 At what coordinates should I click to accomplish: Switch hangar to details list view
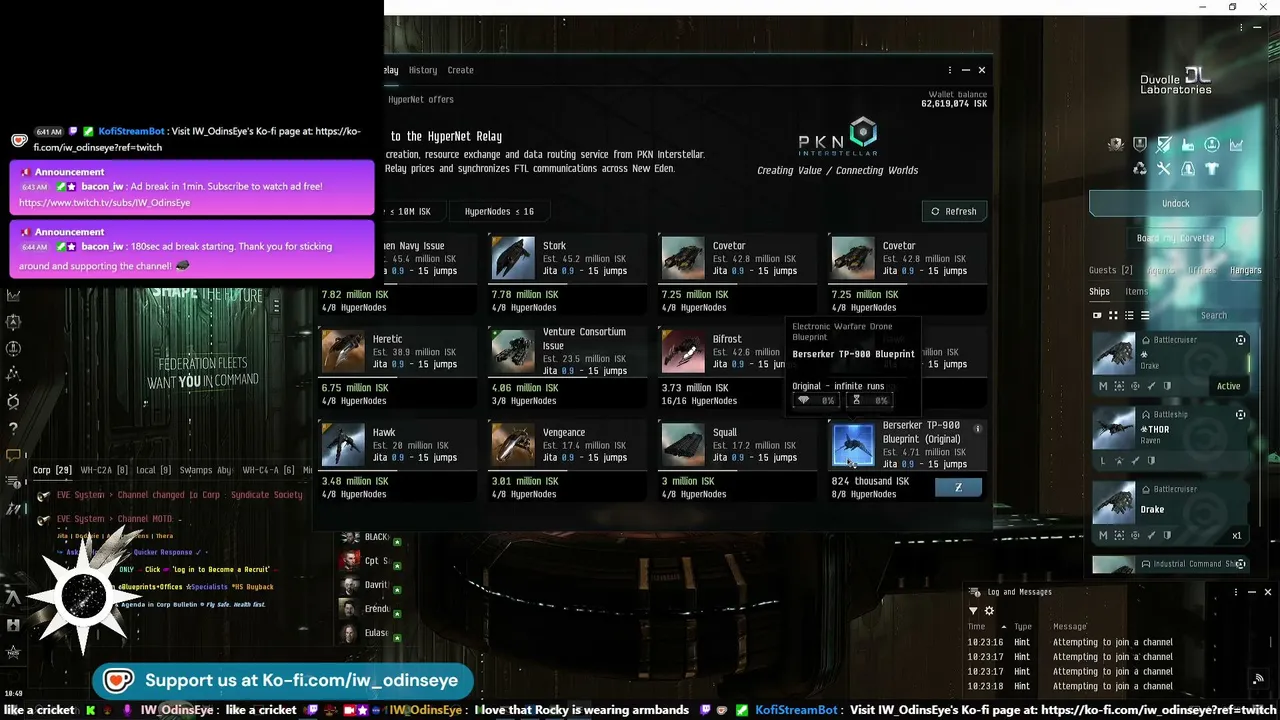1129,315
